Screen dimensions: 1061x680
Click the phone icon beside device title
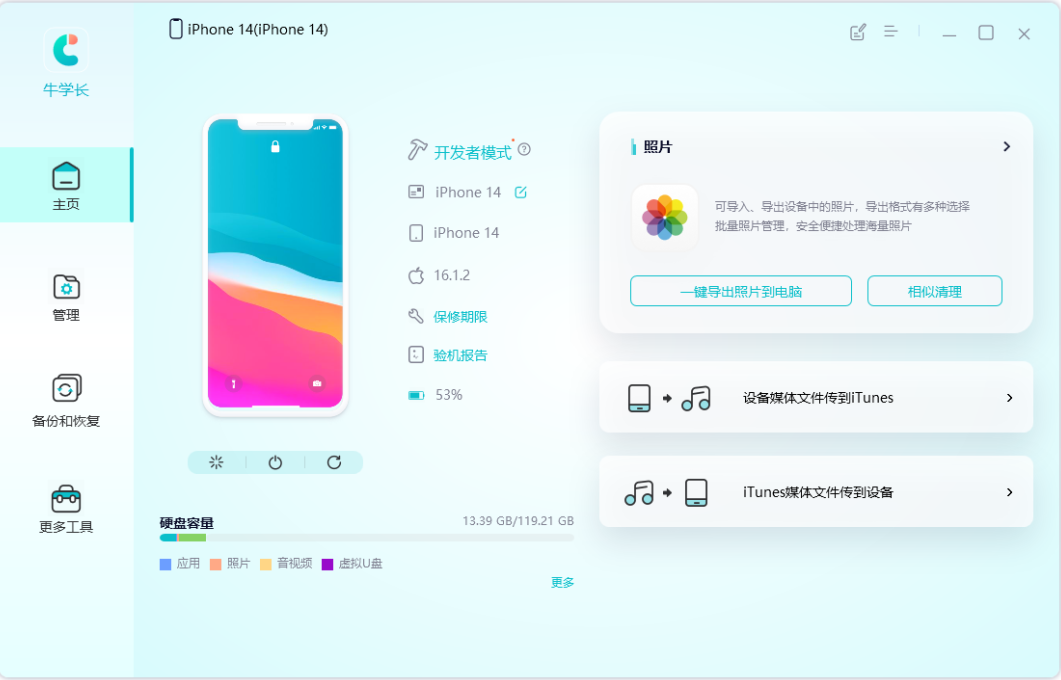(176, 28)
